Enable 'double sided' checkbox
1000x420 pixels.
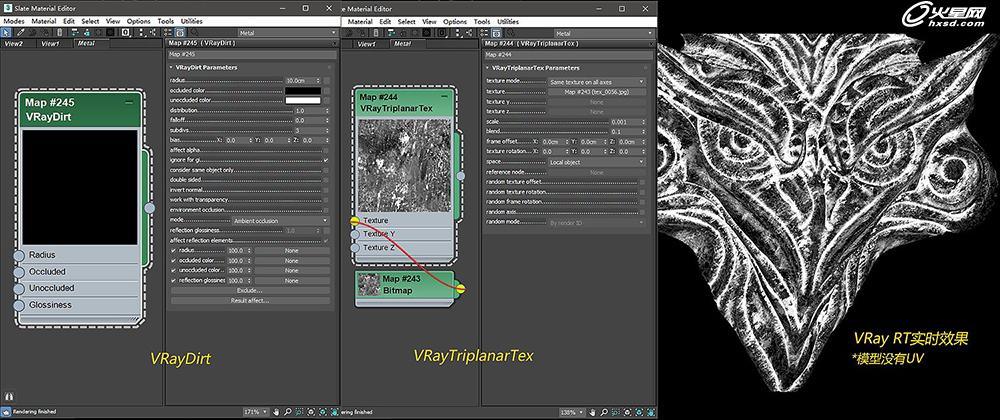click(326, 180)
